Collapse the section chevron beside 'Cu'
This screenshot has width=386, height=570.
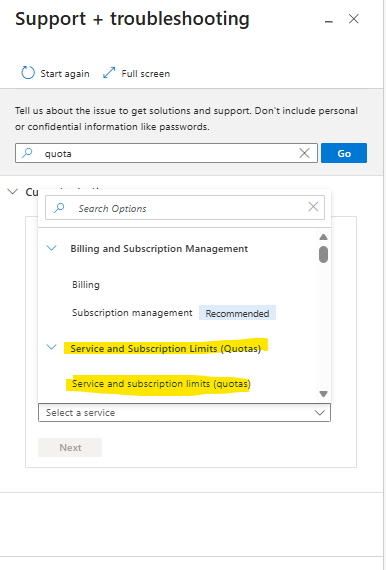[x=13, y=192]
